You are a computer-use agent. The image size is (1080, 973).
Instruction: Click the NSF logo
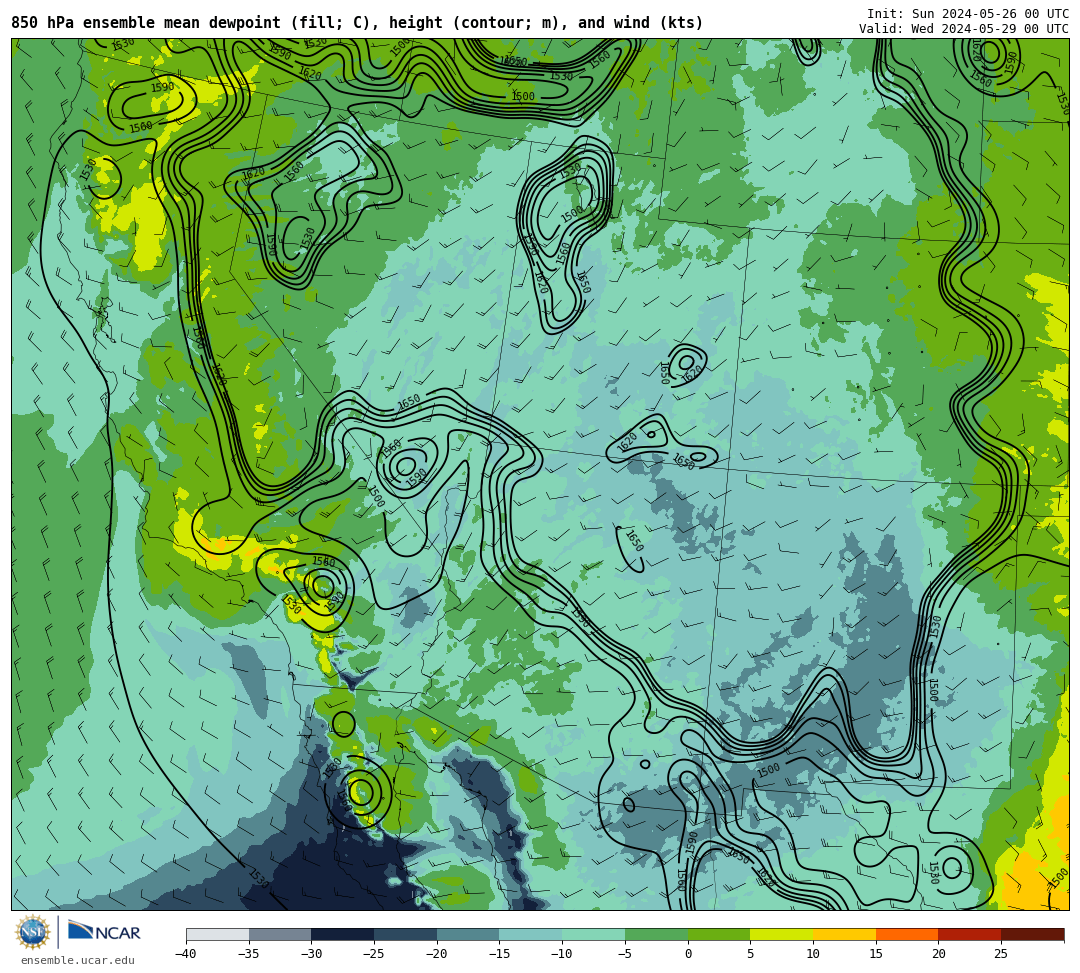[33, 932]
